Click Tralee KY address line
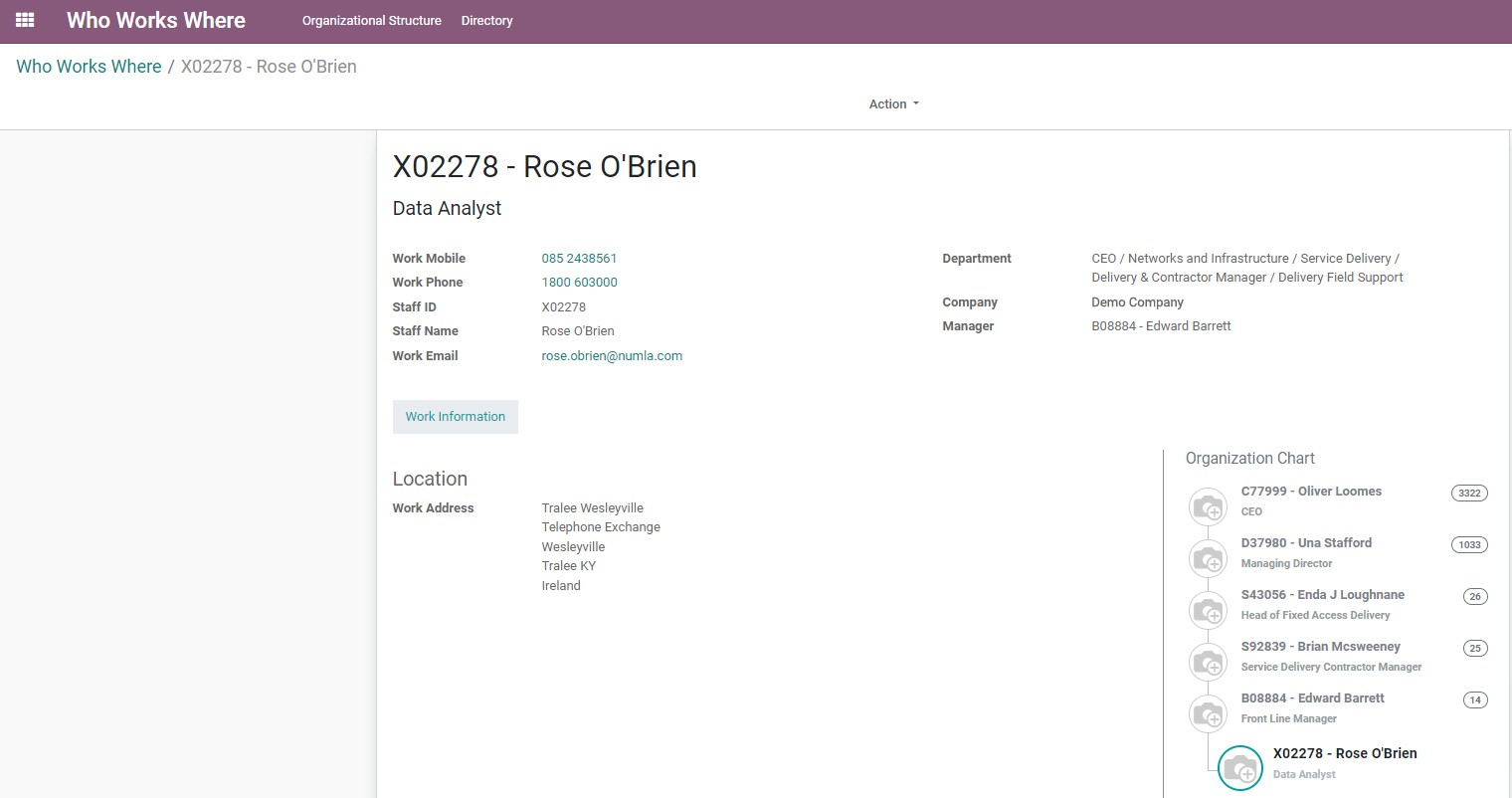 tap(569, 566)
